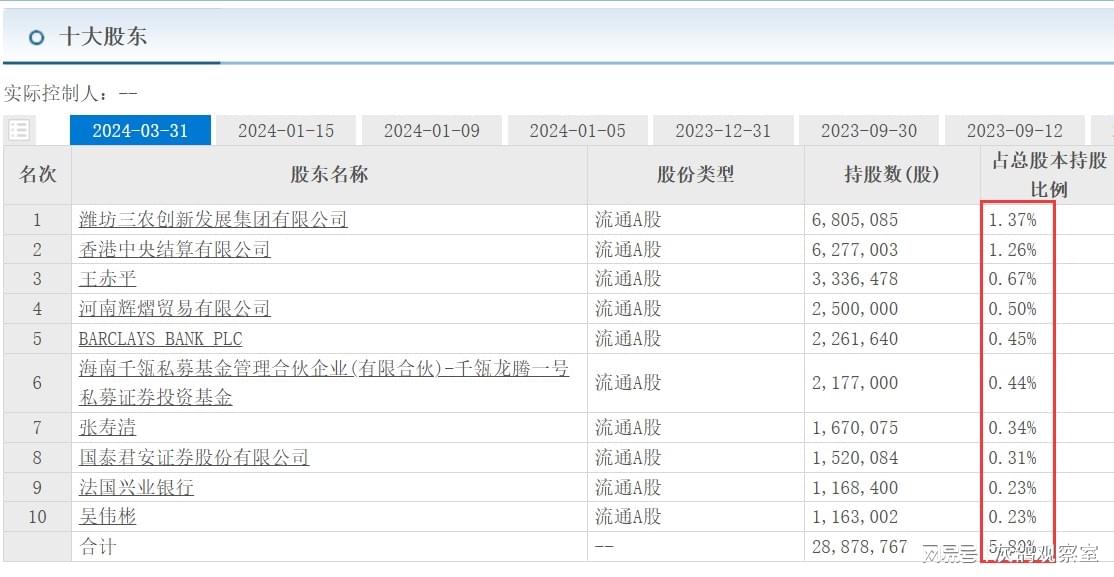The image size is (1114, 577).
Task: Click shareholder name 吴伟彬
Action: (x=107, y=517)
